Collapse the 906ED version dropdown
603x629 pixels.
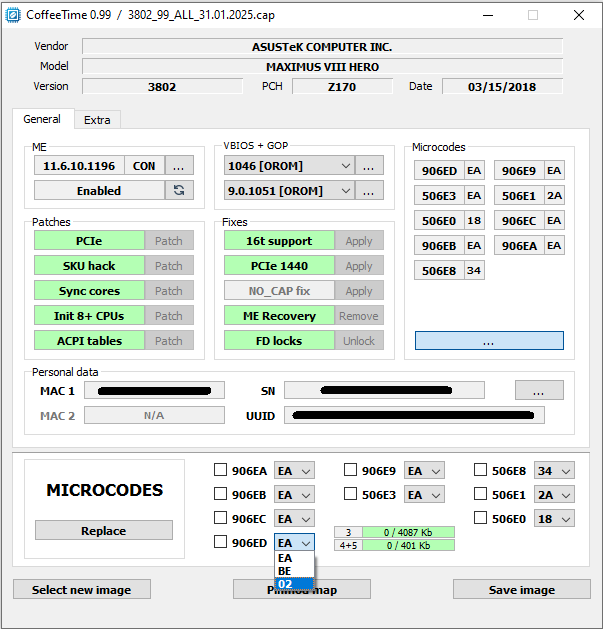(294, 543)
